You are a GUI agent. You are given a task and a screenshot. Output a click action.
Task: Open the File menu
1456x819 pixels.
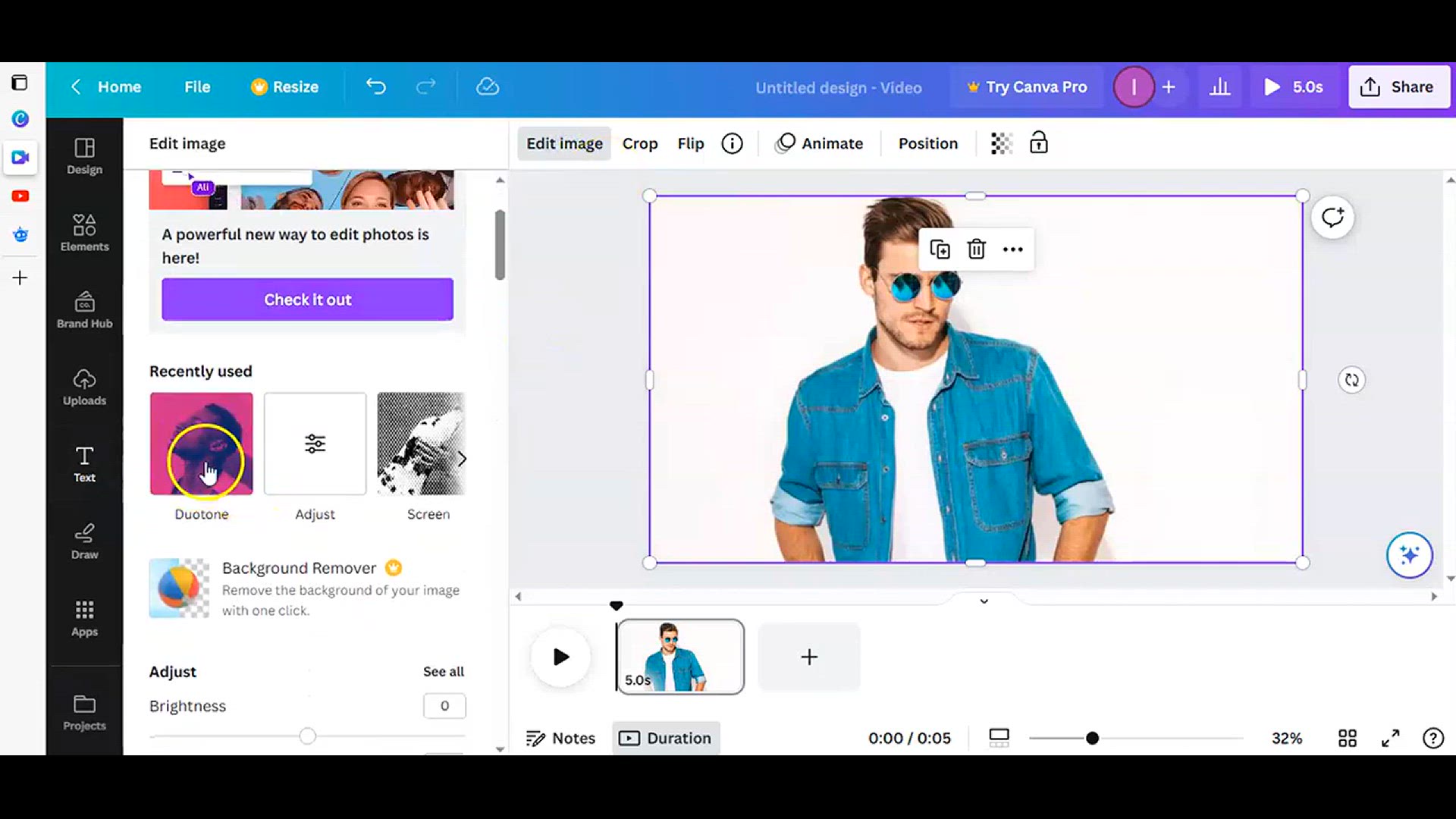pyautogui.click(x=197, y=87)
